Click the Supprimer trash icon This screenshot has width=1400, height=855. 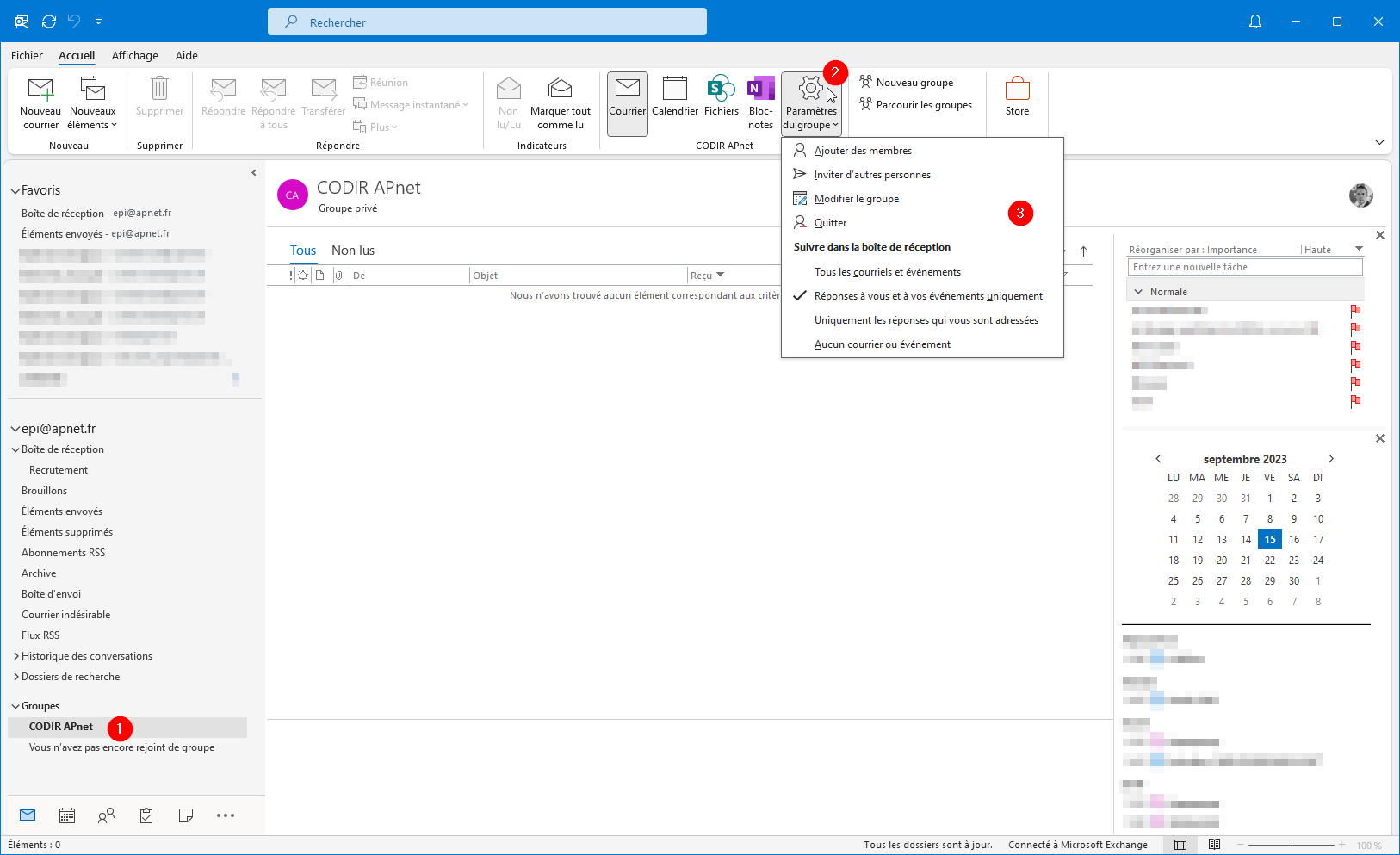pos(159,89)
